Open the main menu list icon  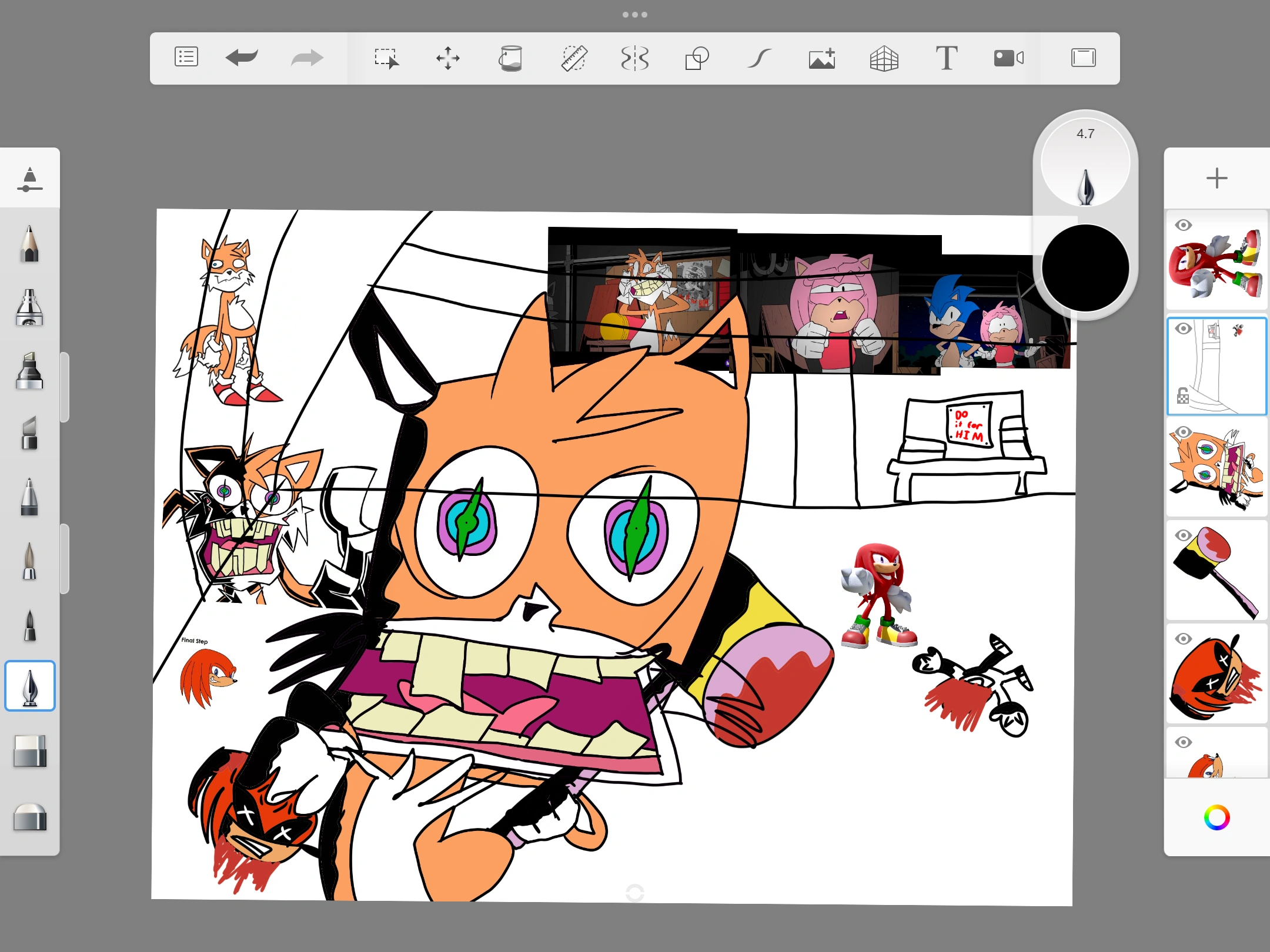tap(186, 58)
